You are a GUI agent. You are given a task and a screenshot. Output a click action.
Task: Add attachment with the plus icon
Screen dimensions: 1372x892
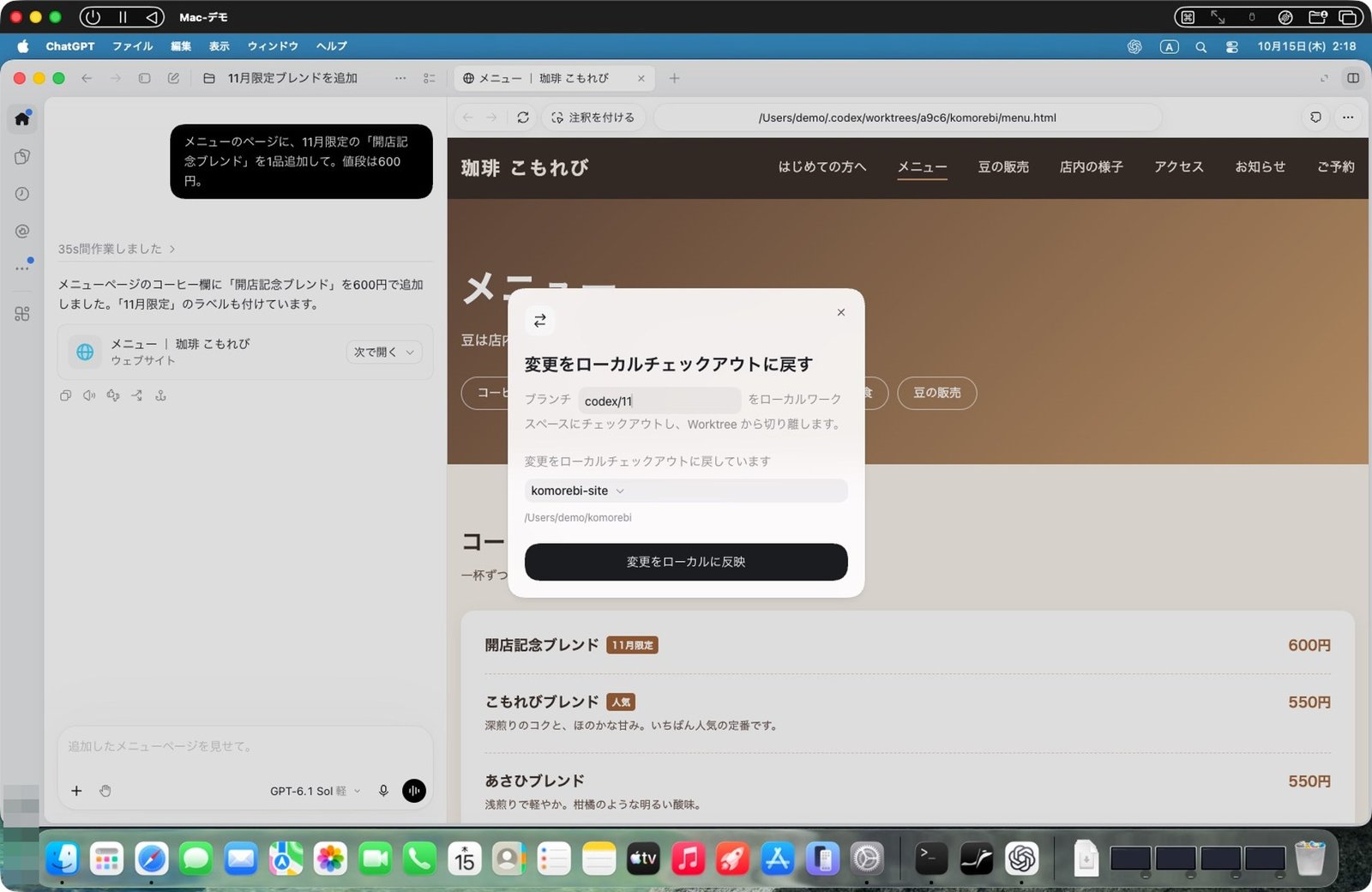(76, 791)
